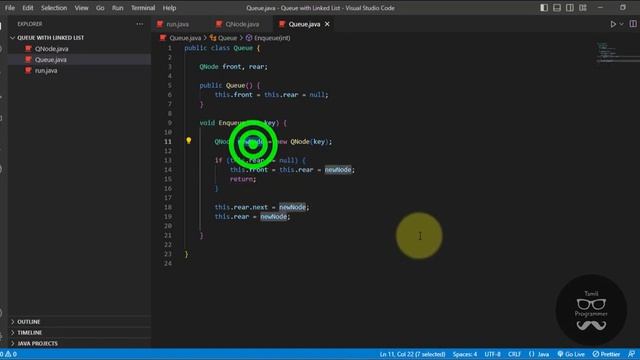This screenshot has width=640, height=360.
Task: Click the text 'QNode front, rear;'
Action: click(233, 67)
